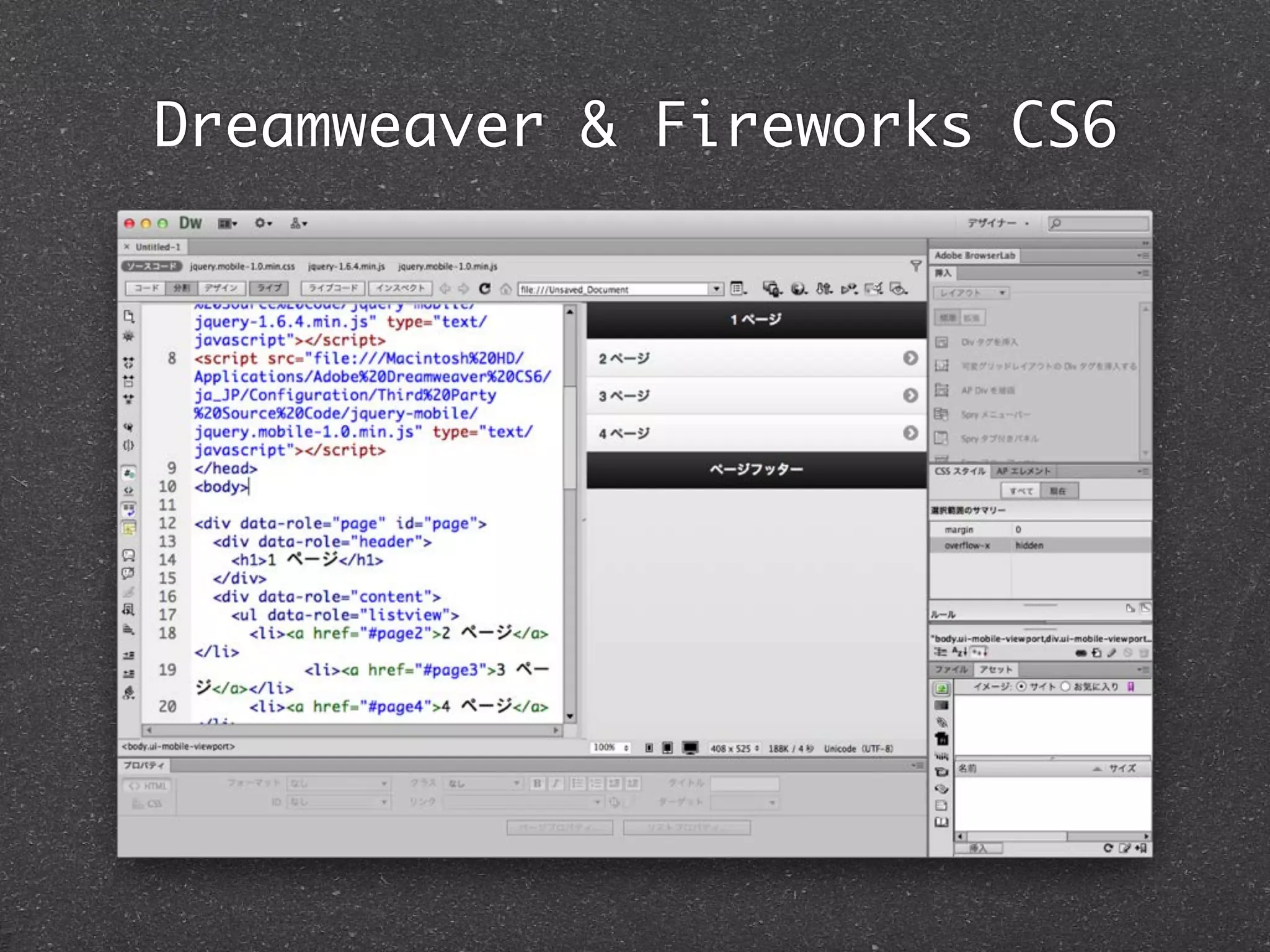This screenshot has height=952, width=1270.
Task: Toggle インスペクト mode button
Action: point(401,288)
